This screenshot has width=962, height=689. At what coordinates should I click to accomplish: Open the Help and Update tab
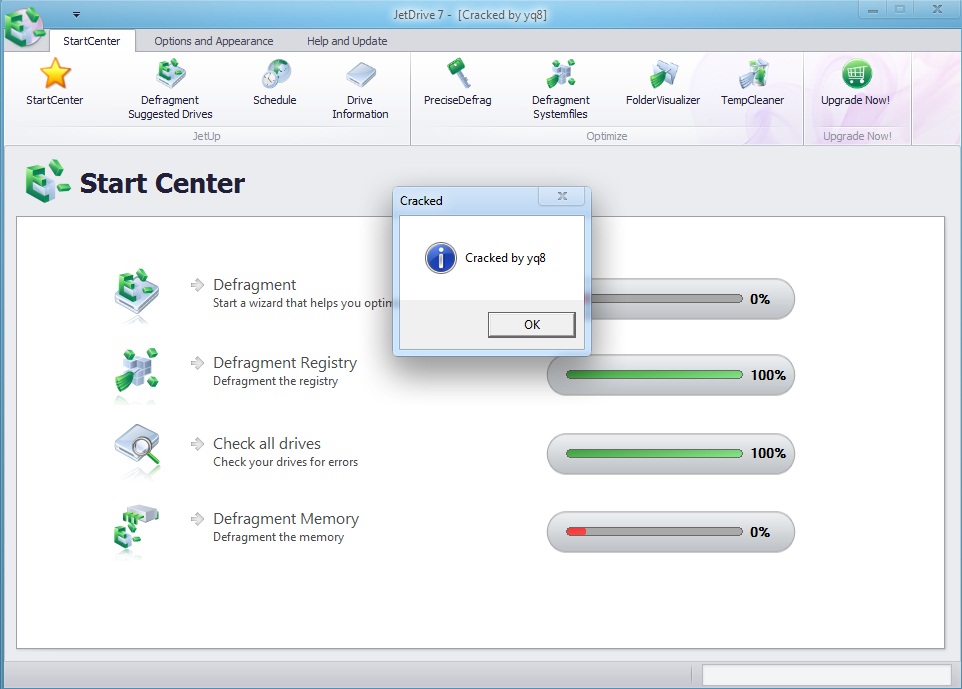coord(347,41)
